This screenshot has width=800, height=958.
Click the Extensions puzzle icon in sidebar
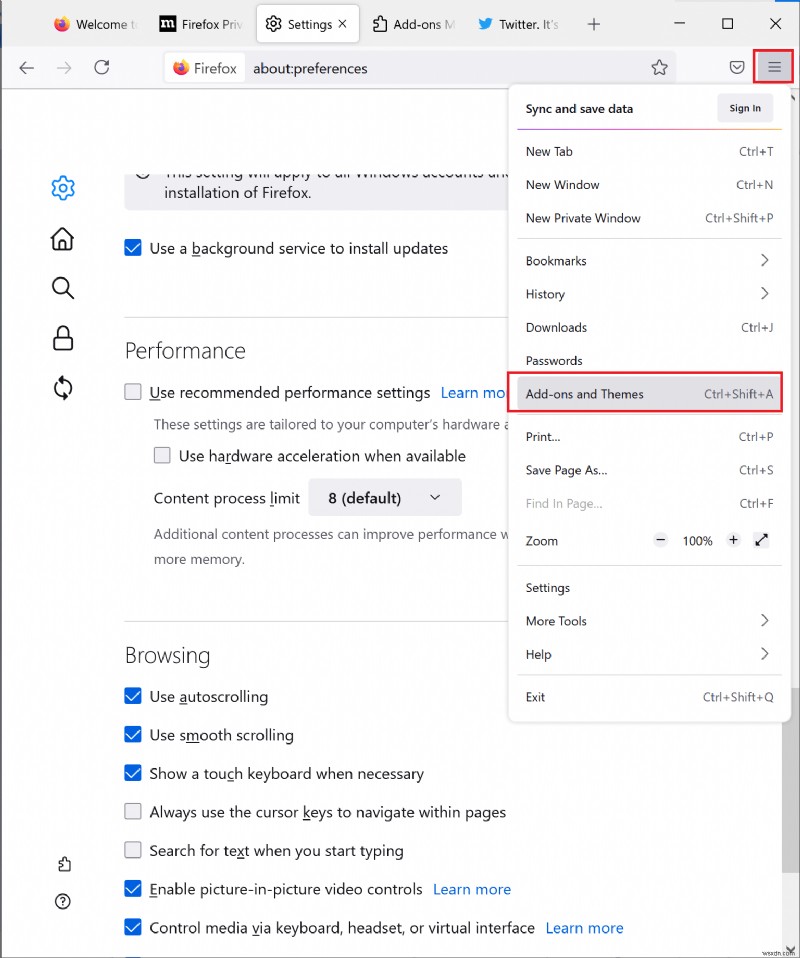click(64, 864)
